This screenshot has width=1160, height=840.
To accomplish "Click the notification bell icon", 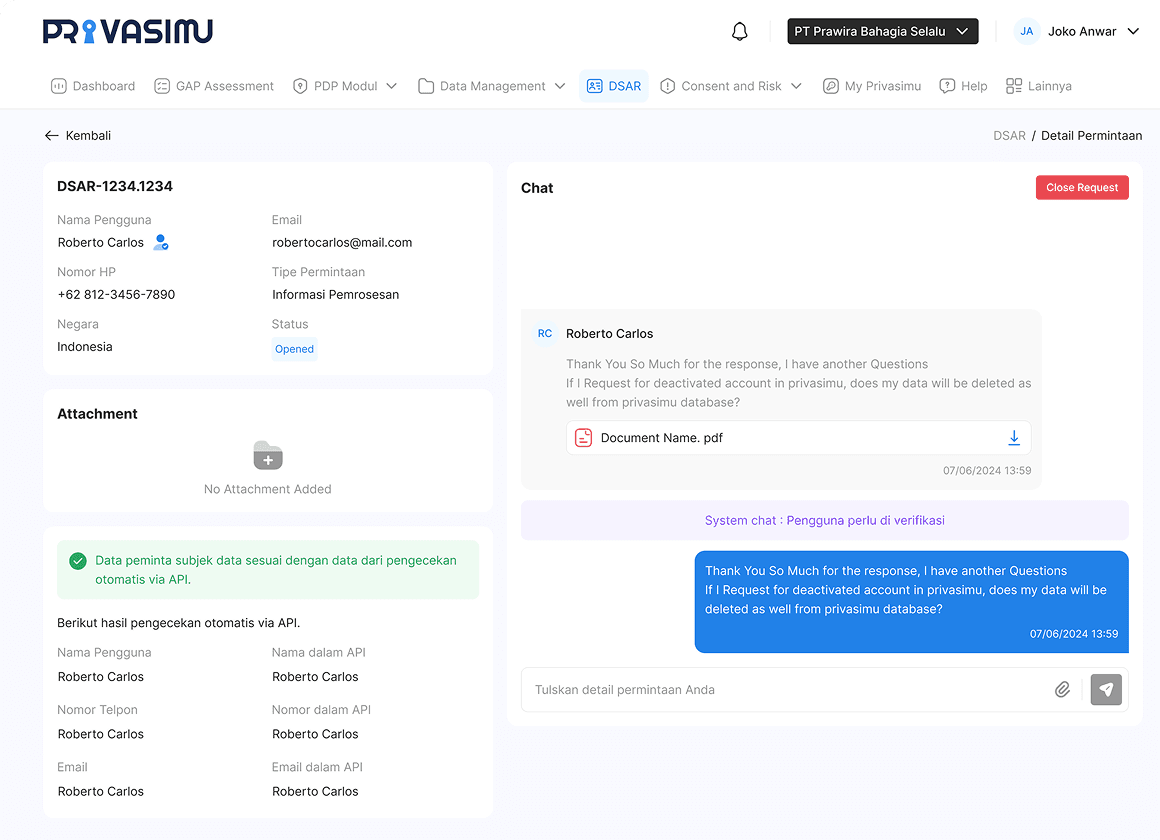I will pos(740,32).
